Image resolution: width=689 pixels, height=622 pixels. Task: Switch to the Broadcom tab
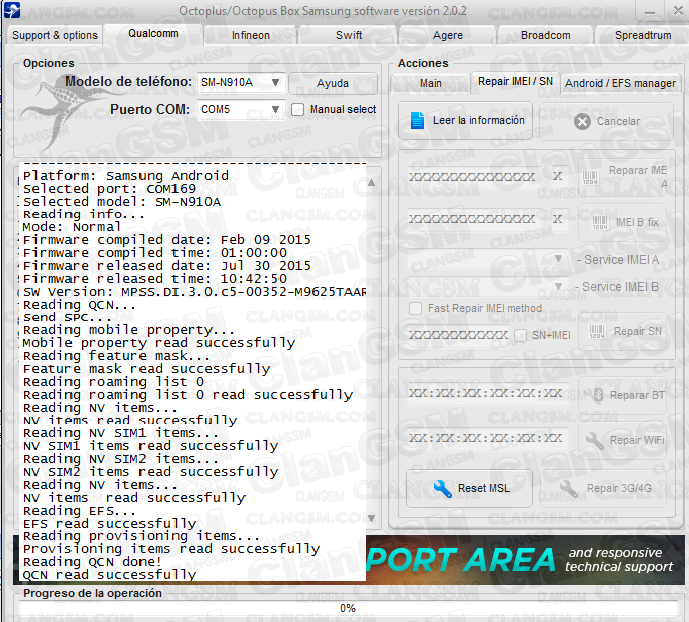pos(546,35)
